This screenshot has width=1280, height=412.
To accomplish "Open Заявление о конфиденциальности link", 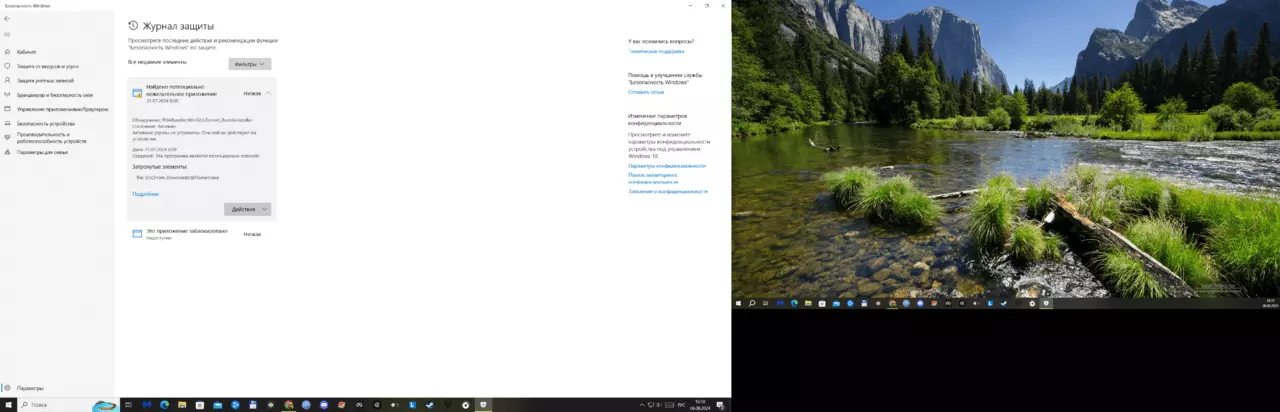I will point(668,191).
